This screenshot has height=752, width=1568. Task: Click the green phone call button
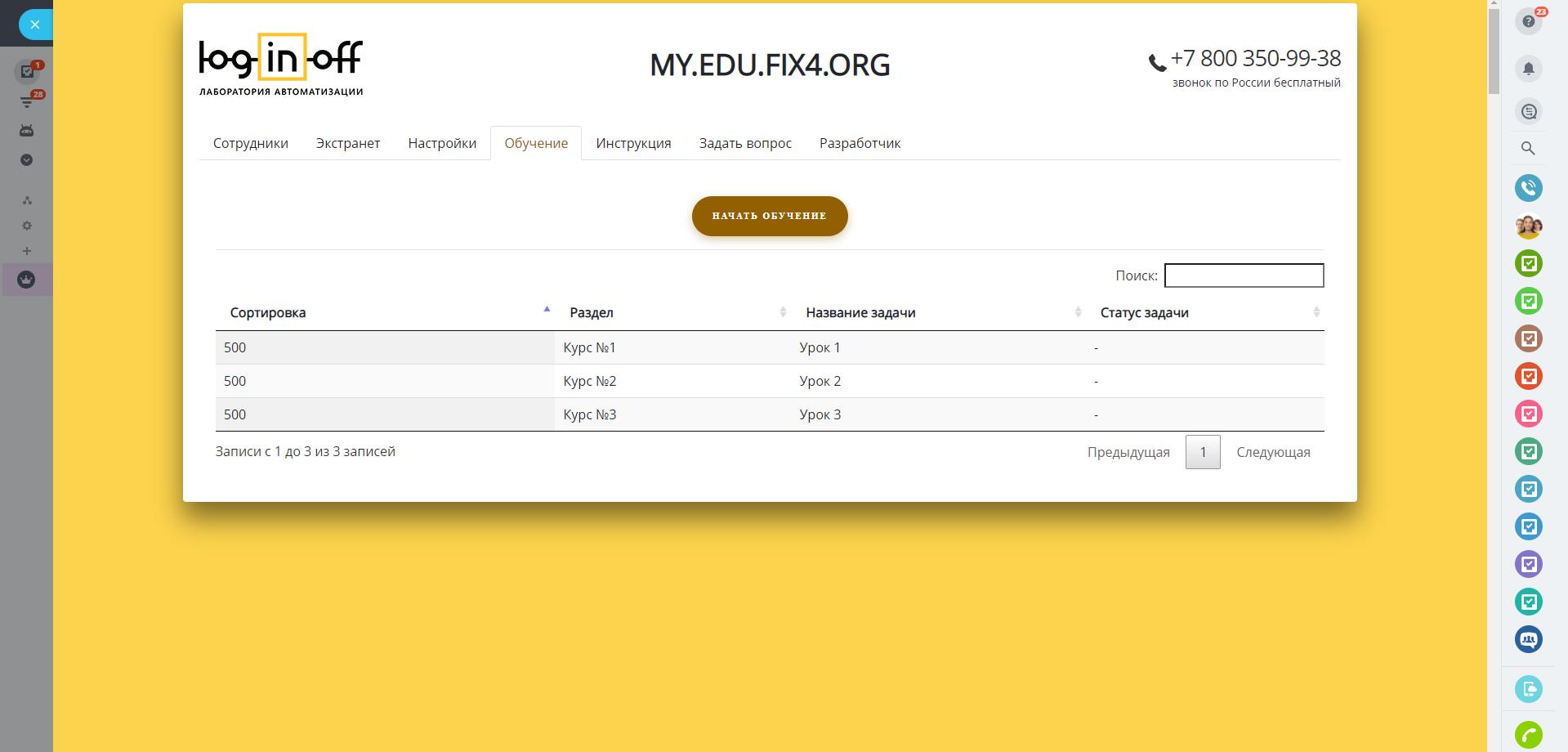1528,735
